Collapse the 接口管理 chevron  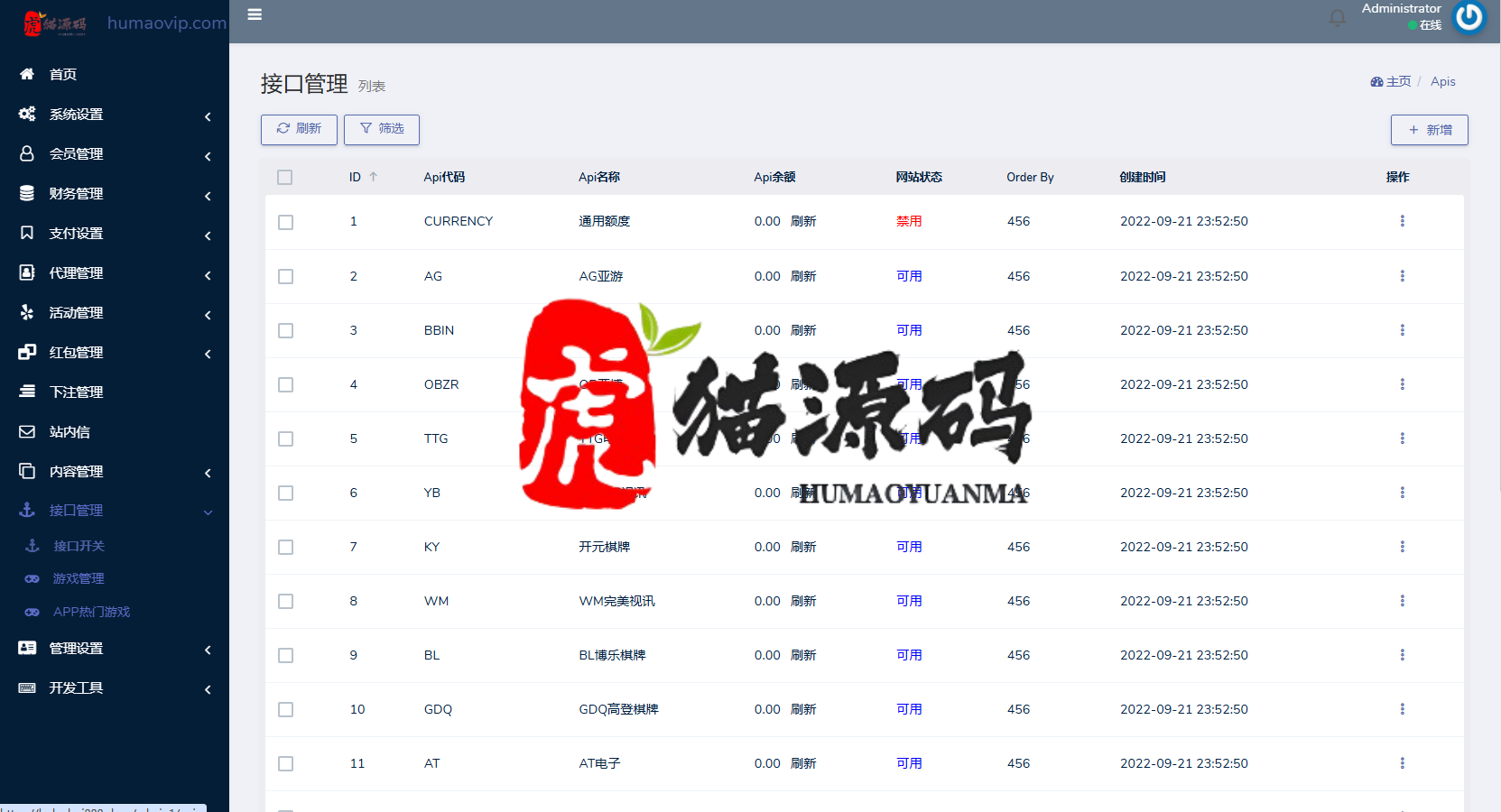pos(208,512)
